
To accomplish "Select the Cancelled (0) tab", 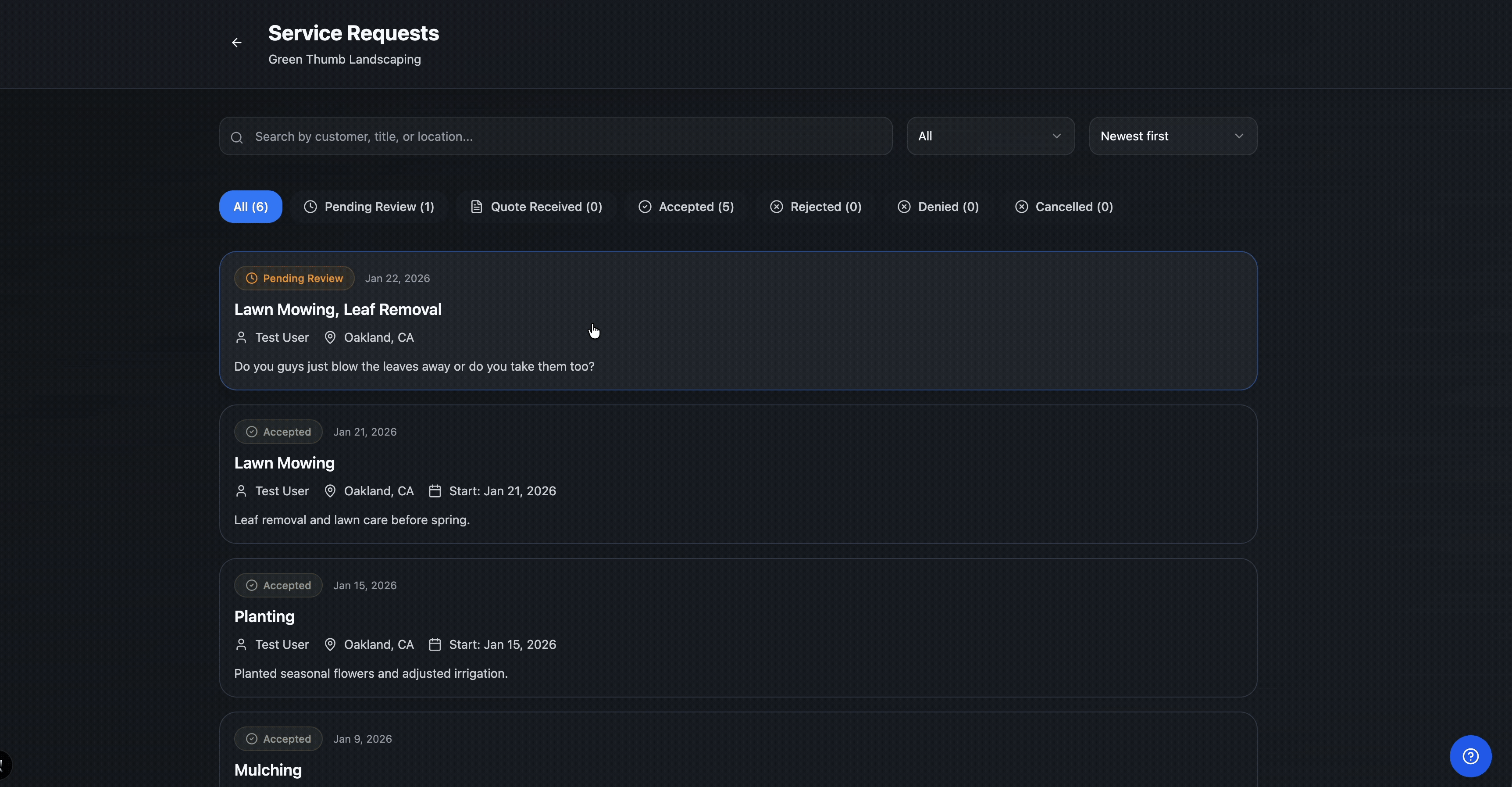I will [1063, 207].
